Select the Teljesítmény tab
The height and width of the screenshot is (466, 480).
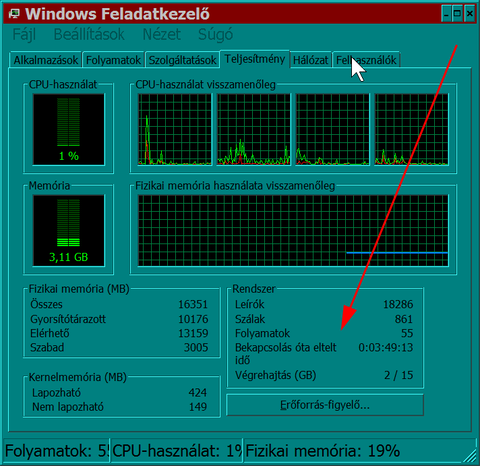point(255,59)
